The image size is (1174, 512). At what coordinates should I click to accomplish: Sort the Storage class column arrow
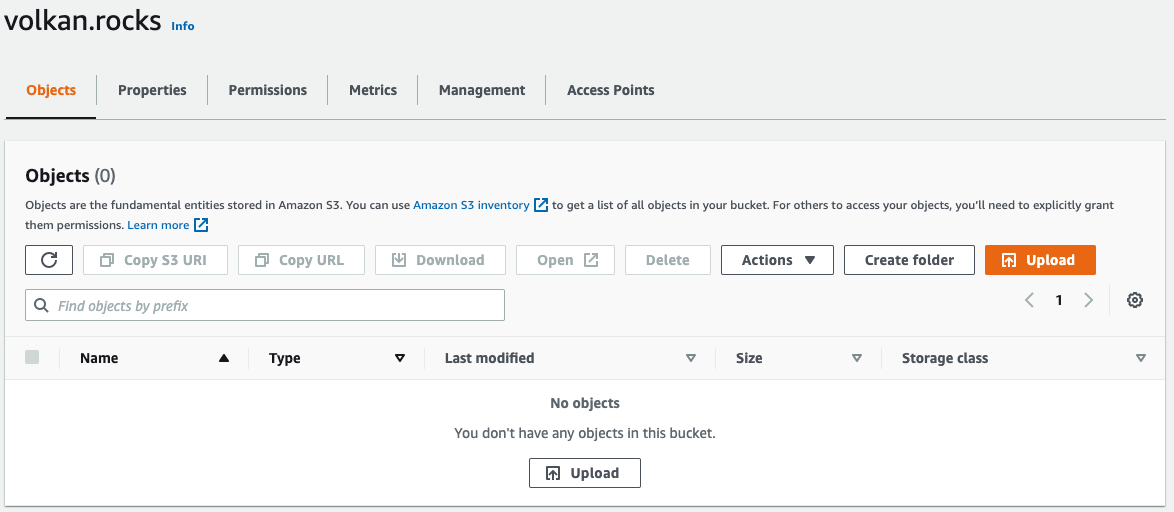[1140, 358]
